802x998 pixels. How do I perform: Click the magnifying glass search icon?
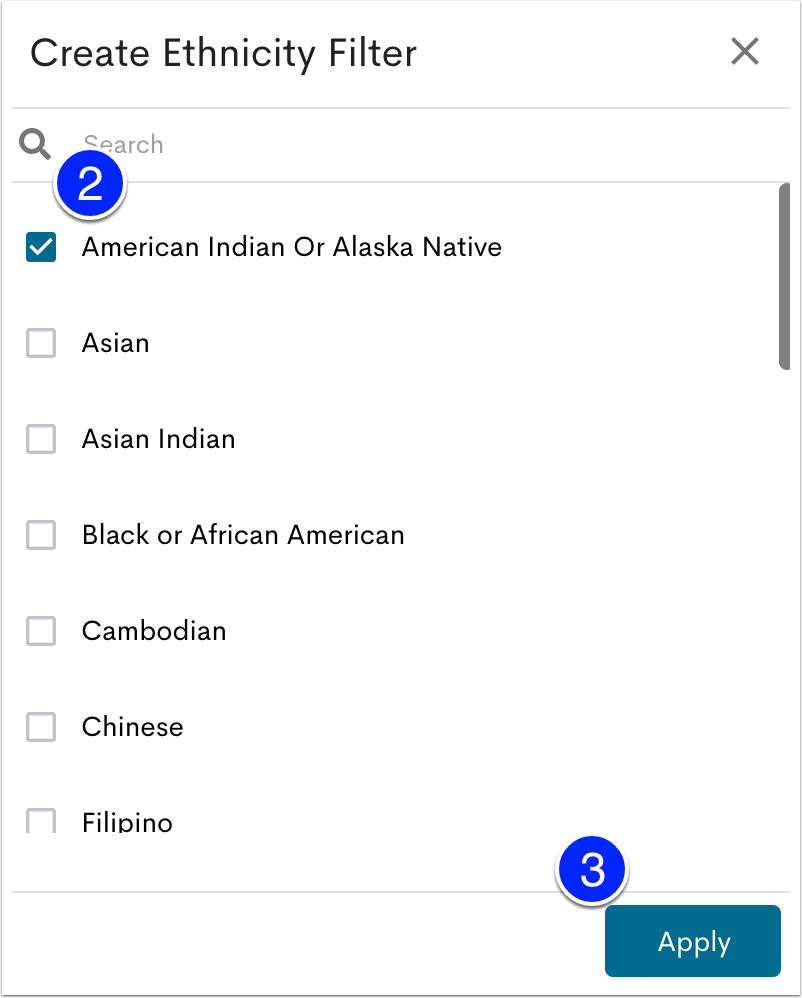pos(34,144)
